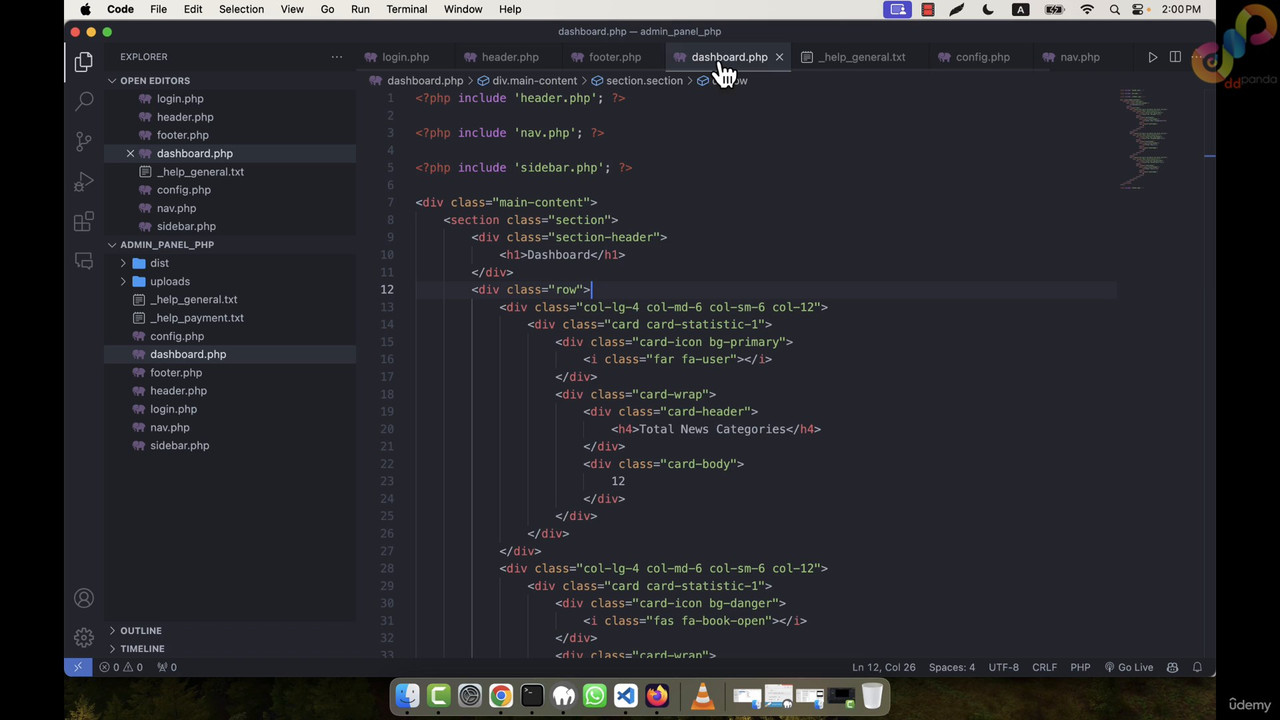Open the Explorer more actions ellipsis
Viewport: 1280px width, 720px height.
click(337, 57)
